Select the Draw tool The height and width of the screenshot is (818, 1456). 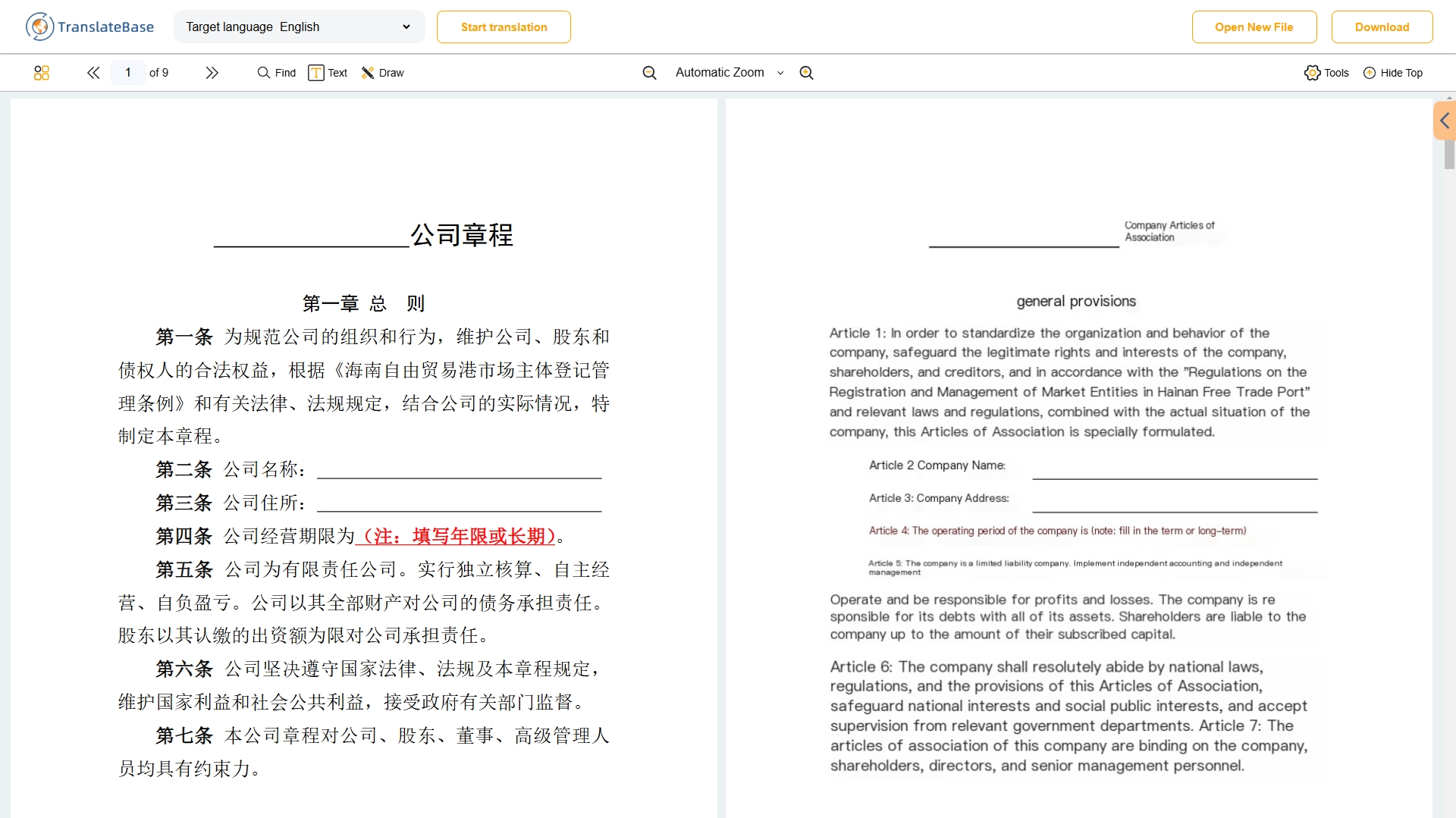[x=383, y=73]
